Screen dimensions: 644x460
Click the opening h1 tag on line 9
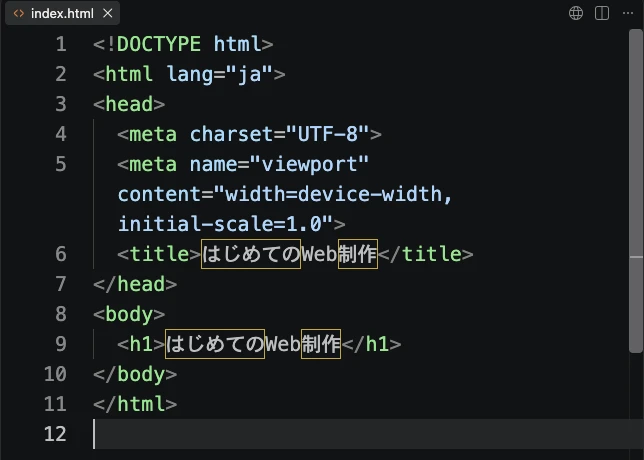click(x=141, y=344)
